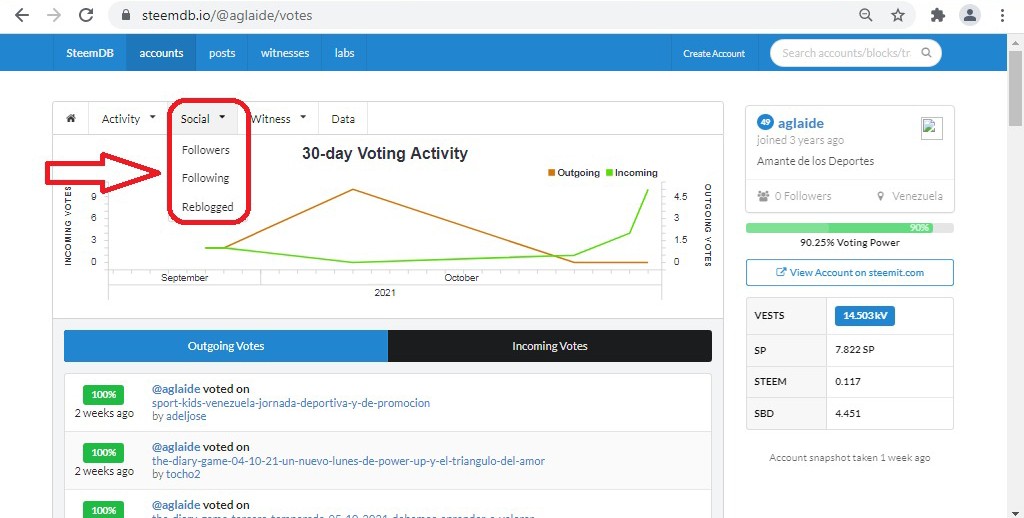1024x518 pixels.
Task: Open the account home icon tab
Action: tap(71, 118)
